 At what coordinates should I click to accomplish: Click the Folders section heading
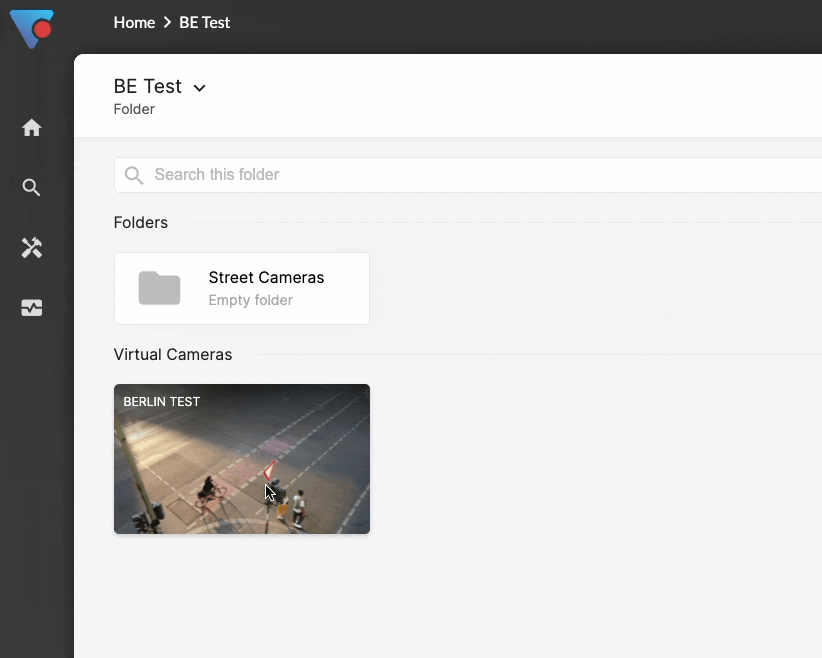pyautogui.click(x=141, y=223)
